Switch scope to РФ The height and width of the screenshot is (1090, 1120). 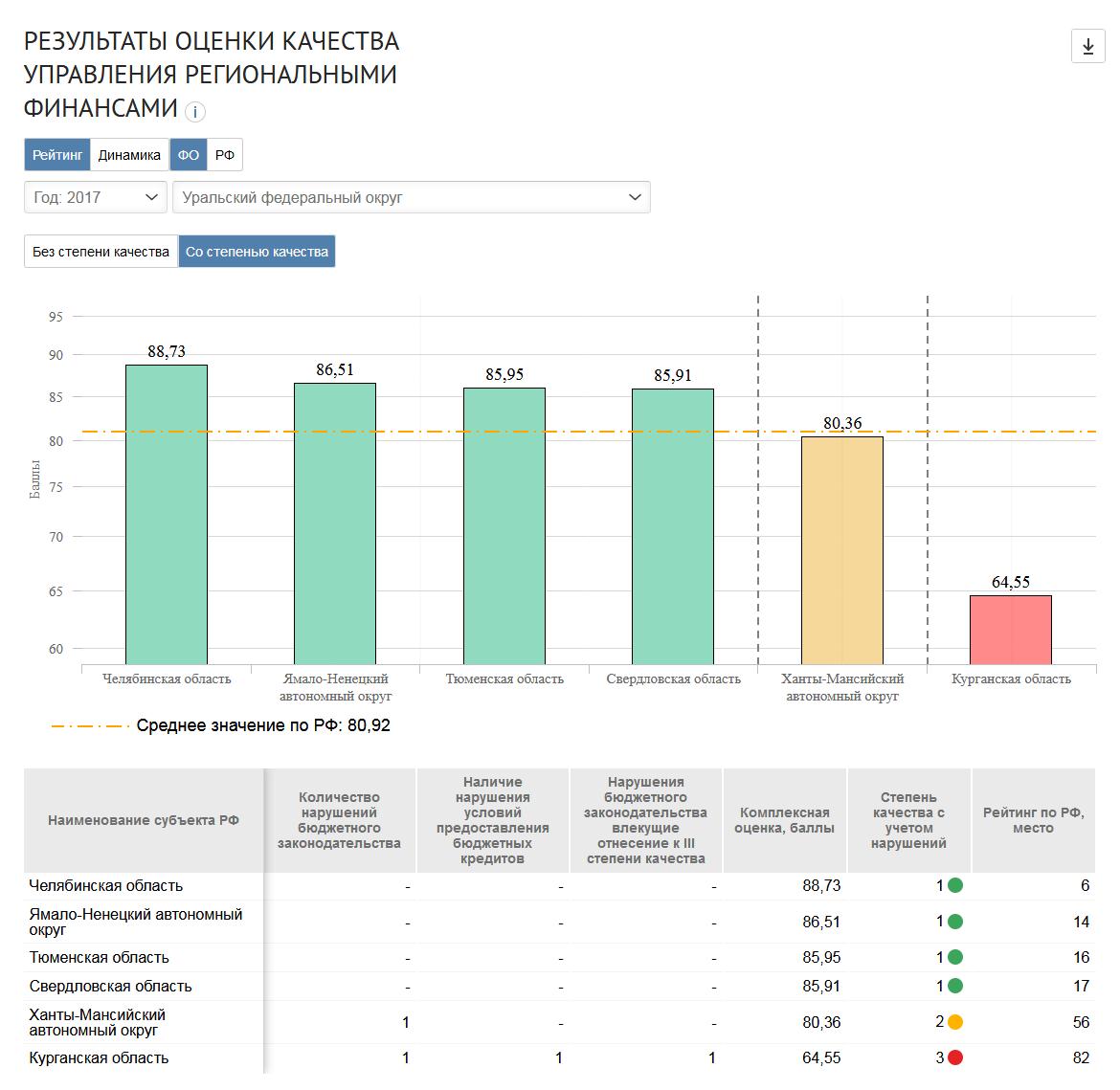pyautogui.click(x=225, y=155)
